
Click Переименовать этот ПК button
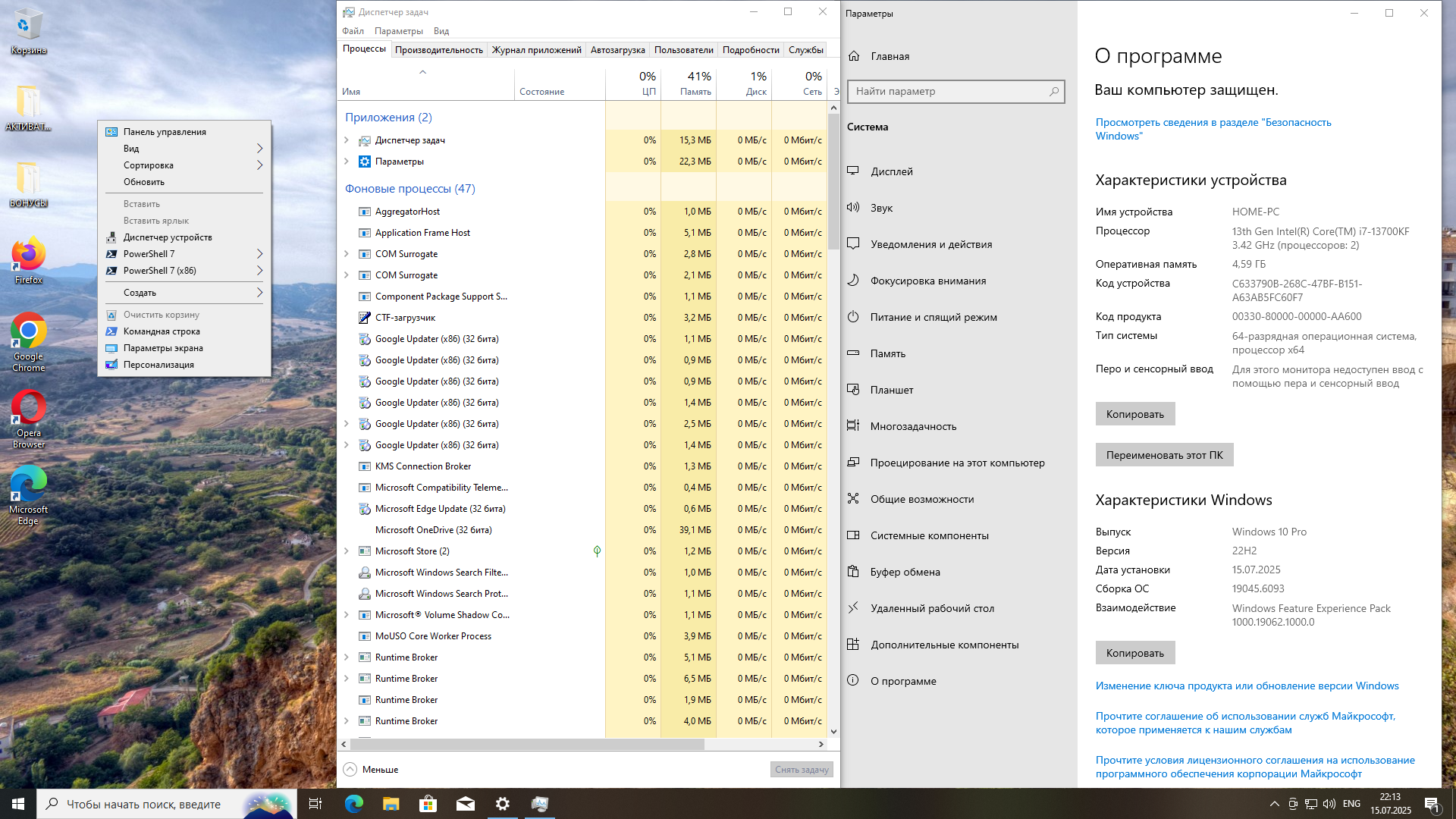[x=1165, y=455]
